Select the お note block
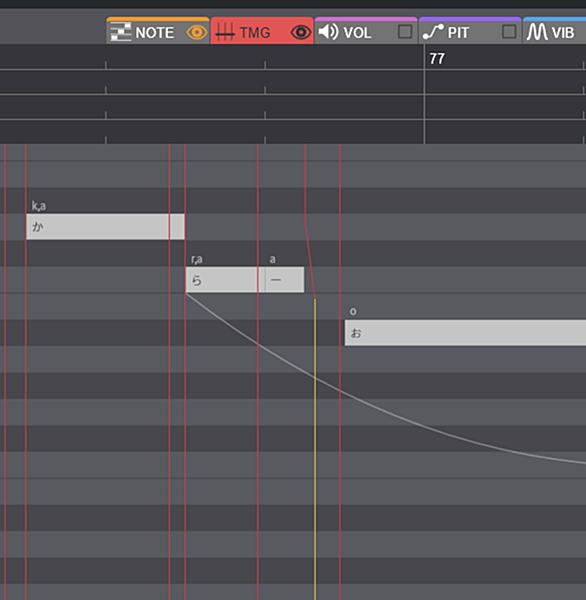The image size is (586, 600). [x=465, y=333]
